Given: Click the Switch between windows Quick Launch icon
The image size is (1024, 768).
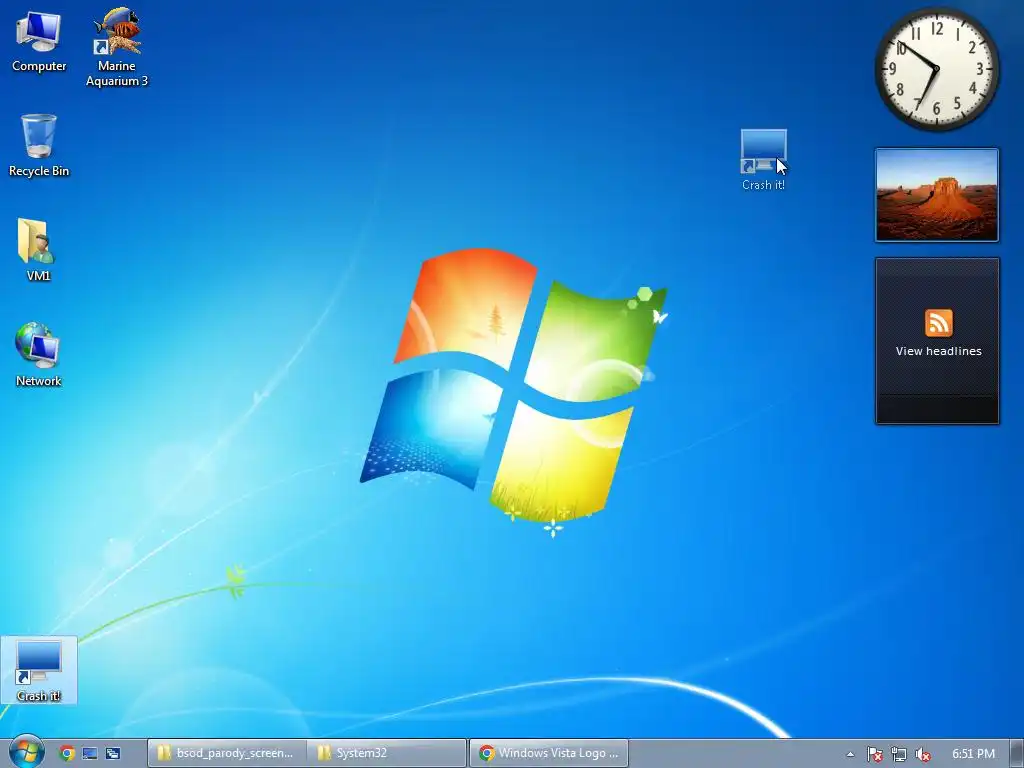Looking at the screenshot, I should [x=112, y=753].
